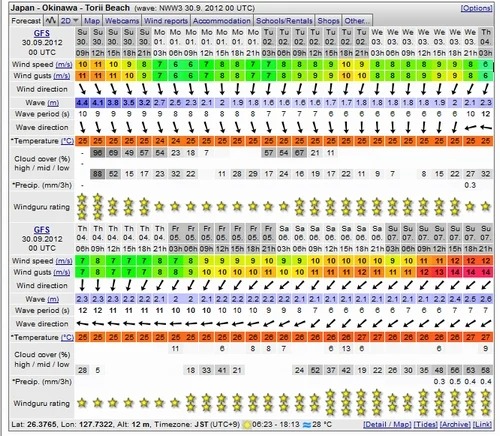The width and height of the screenshot is (500, 436).
Task: Click the 67 cloud cover cell
Action: (x=299, y=153)
